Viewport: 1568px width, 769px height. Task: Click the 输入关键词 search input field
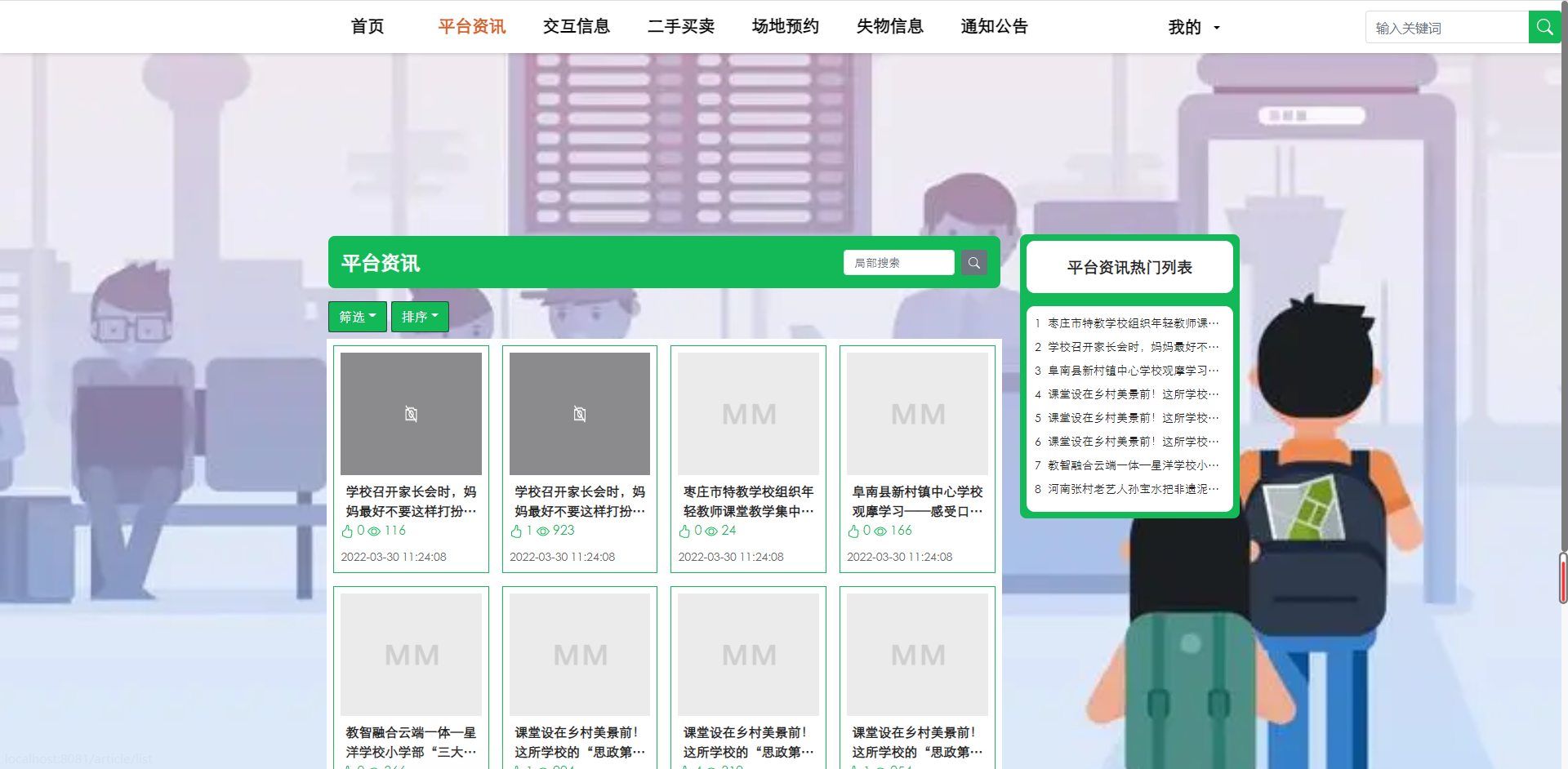point(1445,26)
